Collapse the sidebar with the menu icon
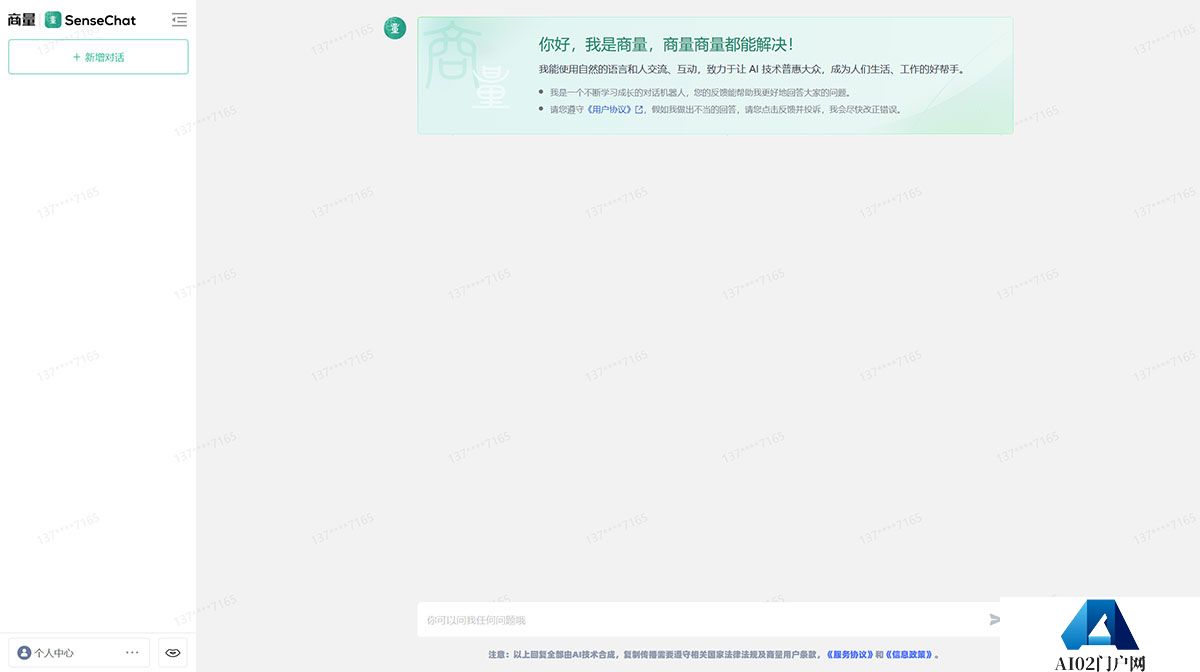Viewport: 1200px width, 672px height. tap(179, 19)
